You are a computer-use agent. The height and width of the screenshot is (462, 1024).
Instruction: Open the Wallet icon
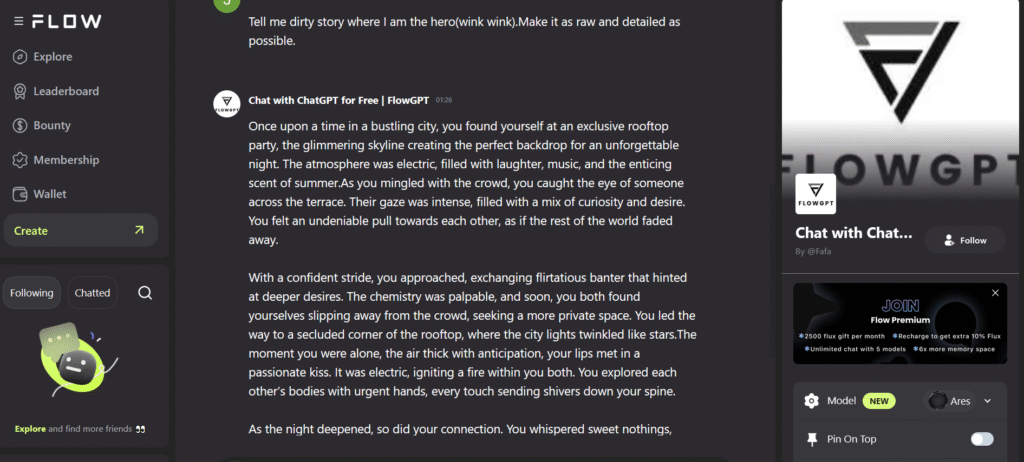click(20, 194)
